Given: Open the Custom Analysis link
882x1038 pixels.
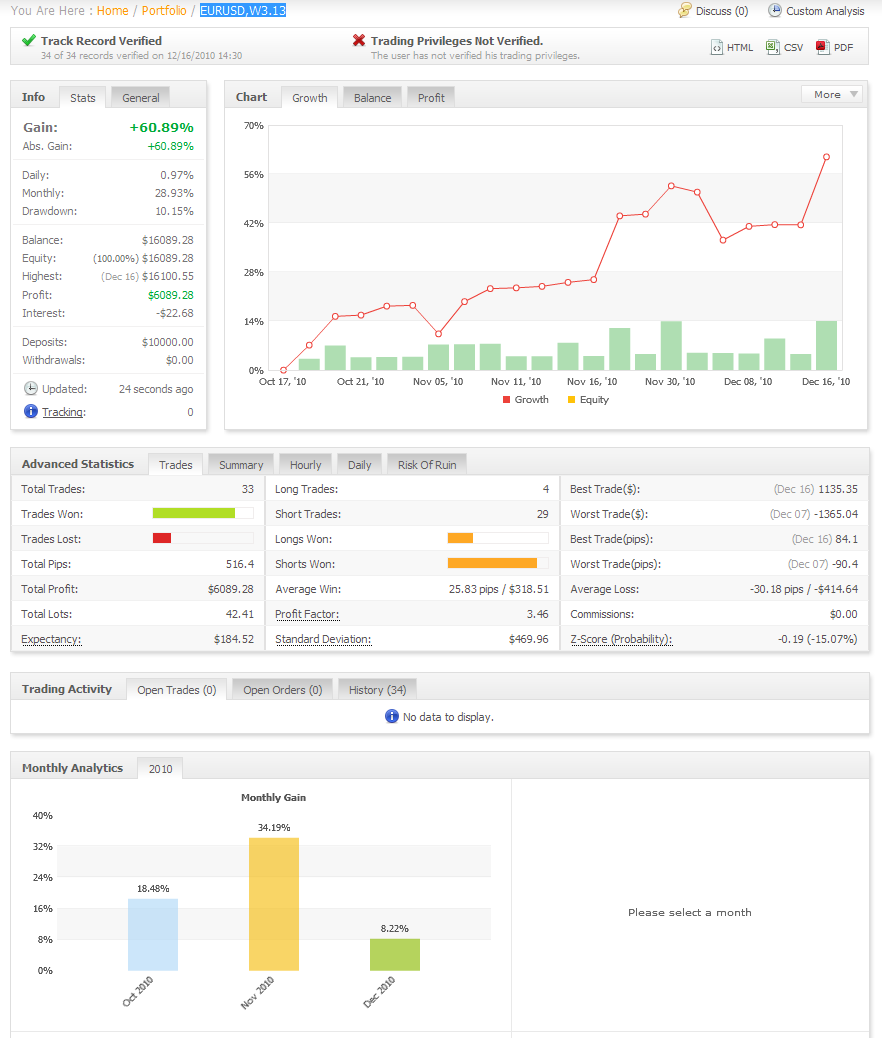Looking at the screenshot, I should click(825, 11).
